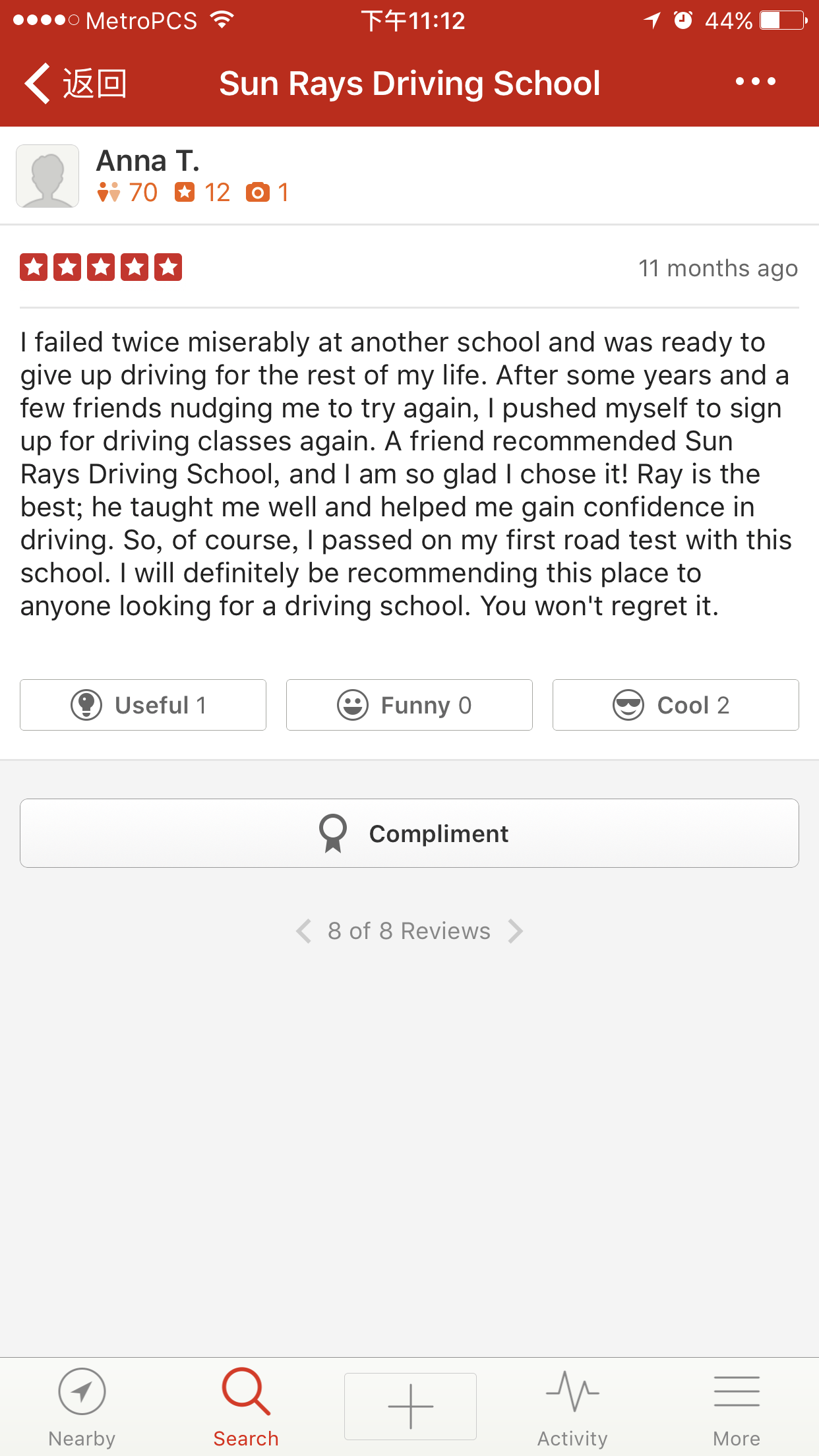Tap the back chevron icon
819x1456 pixels.
point(38,83)
